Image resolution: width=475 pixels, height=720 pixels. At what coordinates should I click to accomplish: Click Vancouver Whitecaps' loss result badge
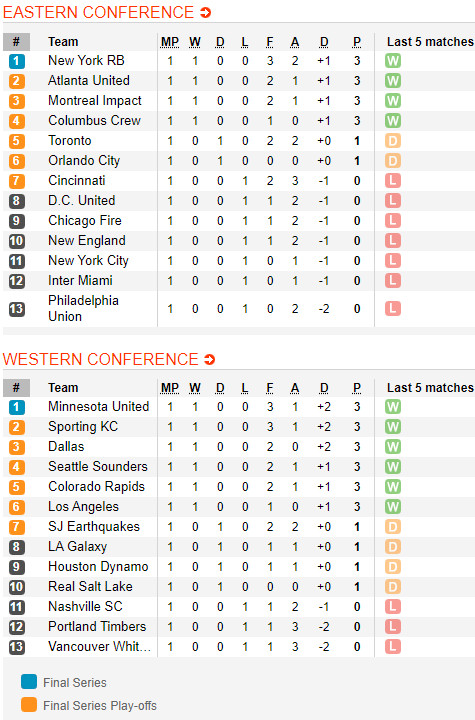(x=393, y=647)
